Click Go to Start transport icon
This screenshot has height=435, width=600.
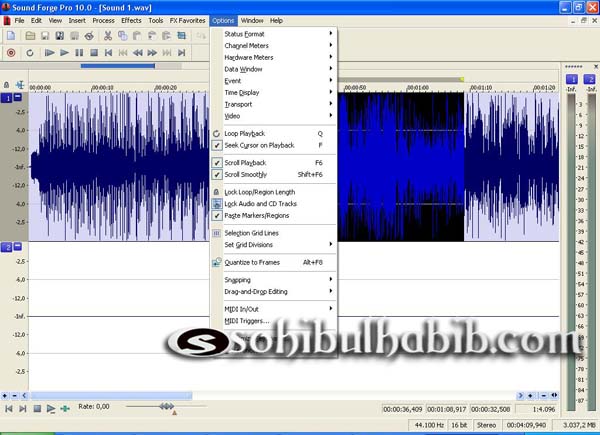click(108, 53)
